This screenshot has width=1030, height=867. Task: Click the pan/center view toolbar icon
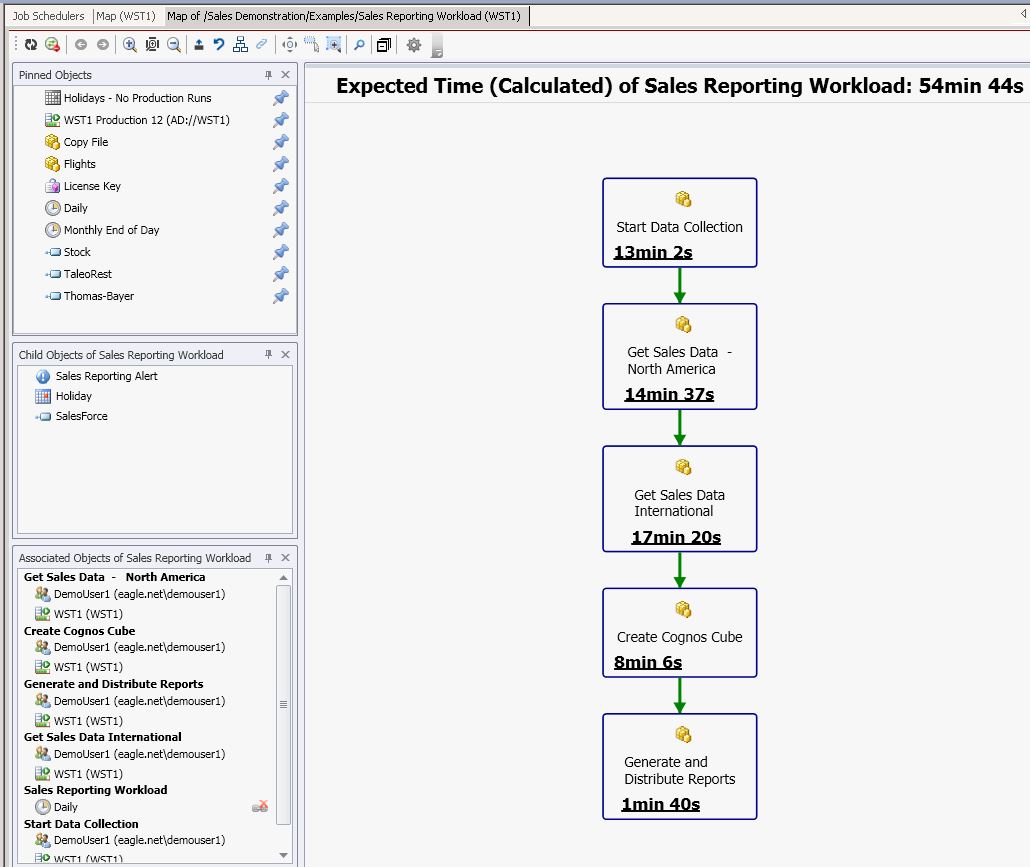coord(289,45)
